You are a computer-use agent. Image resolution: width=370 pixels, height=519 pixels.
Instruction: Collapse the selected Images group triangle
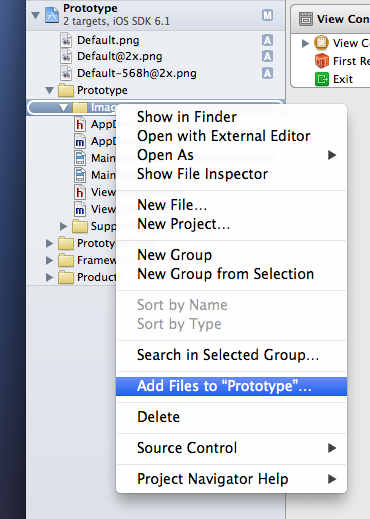click(x=64, y=107)
